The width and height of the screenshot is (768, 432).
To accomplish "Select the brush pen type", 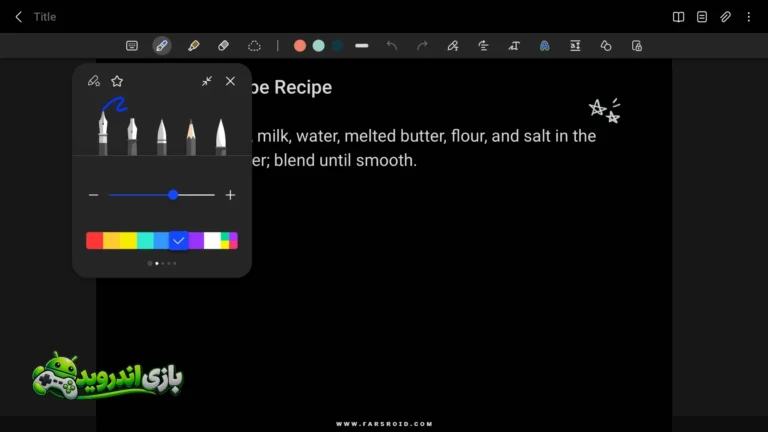I will 221,137.
